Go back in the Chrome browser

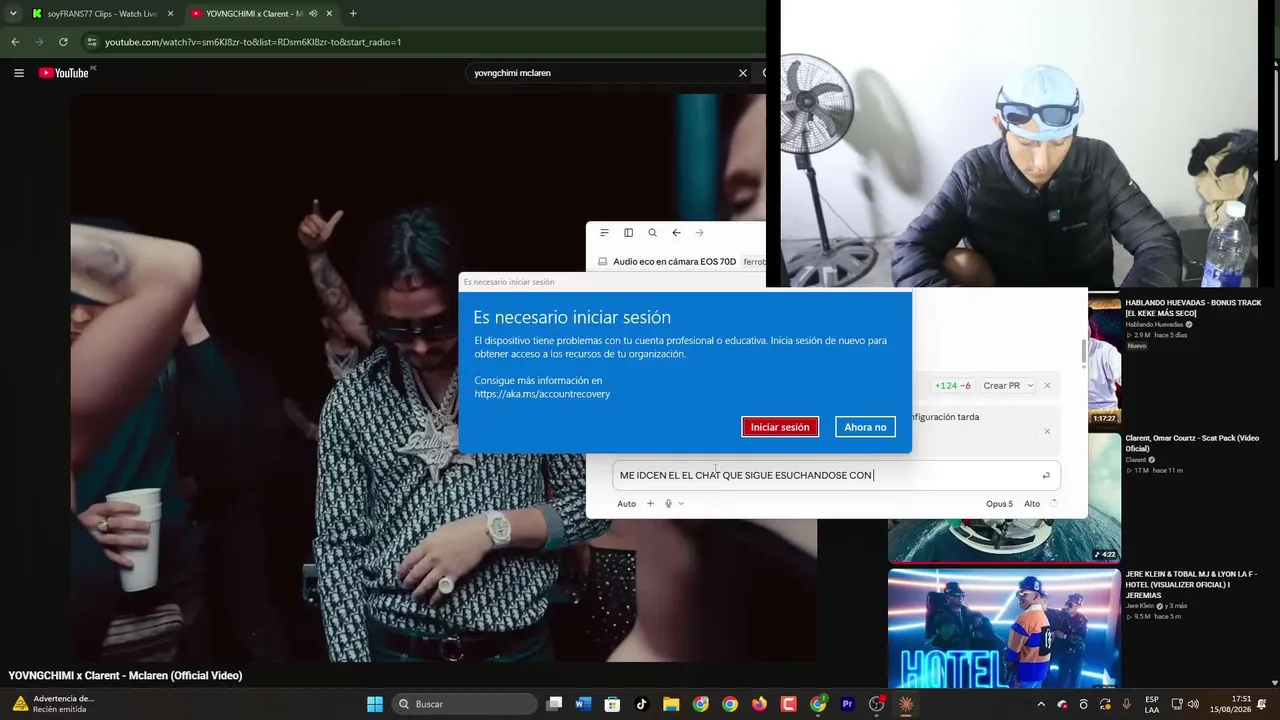15,42
